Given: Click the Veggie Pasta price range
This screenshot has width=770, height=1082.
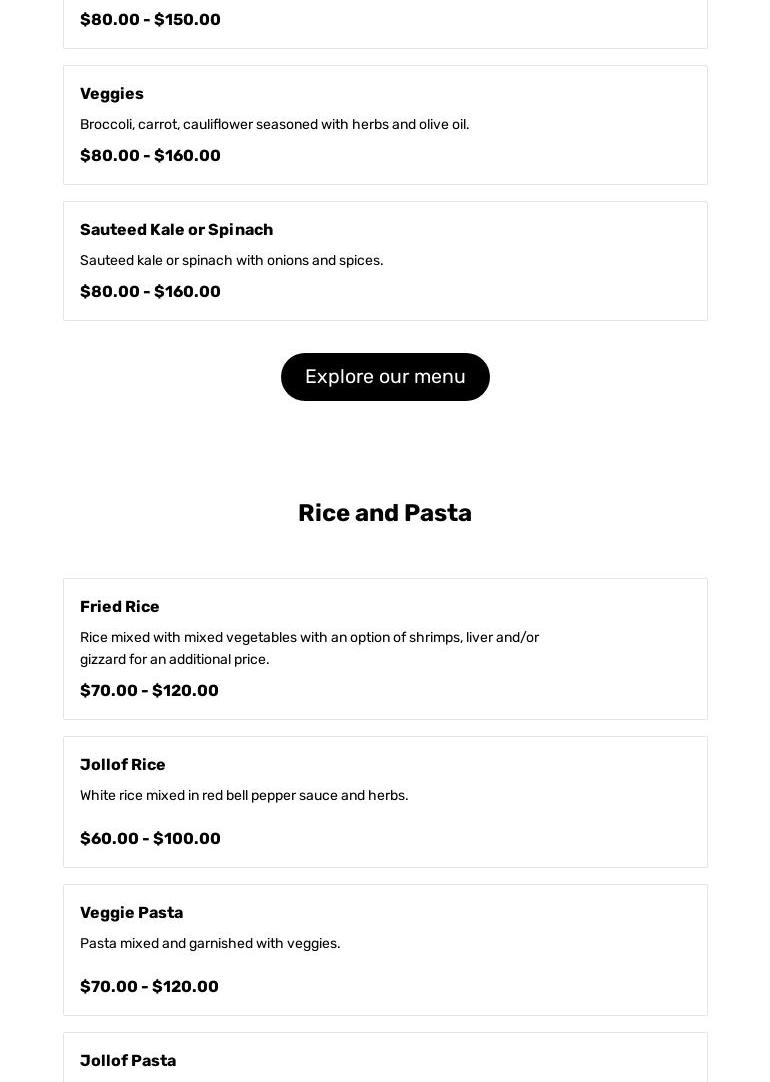Looking at the screenshot, I should [149, 987].
